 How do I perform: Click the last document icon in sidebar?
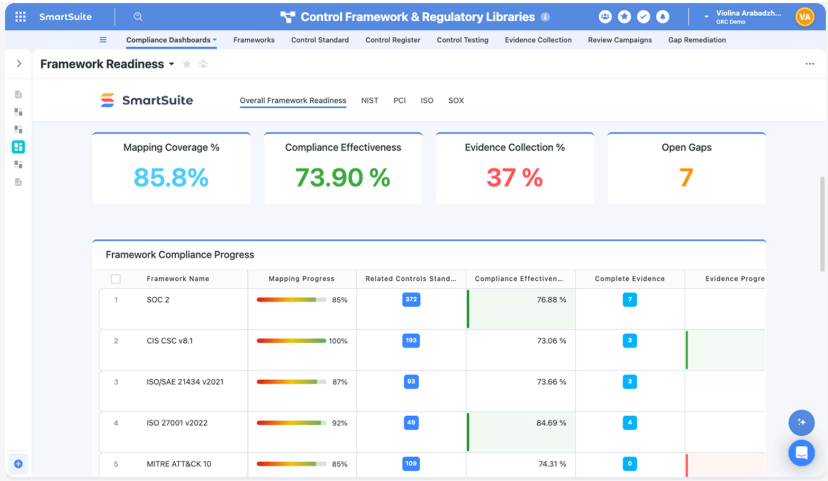18,182
